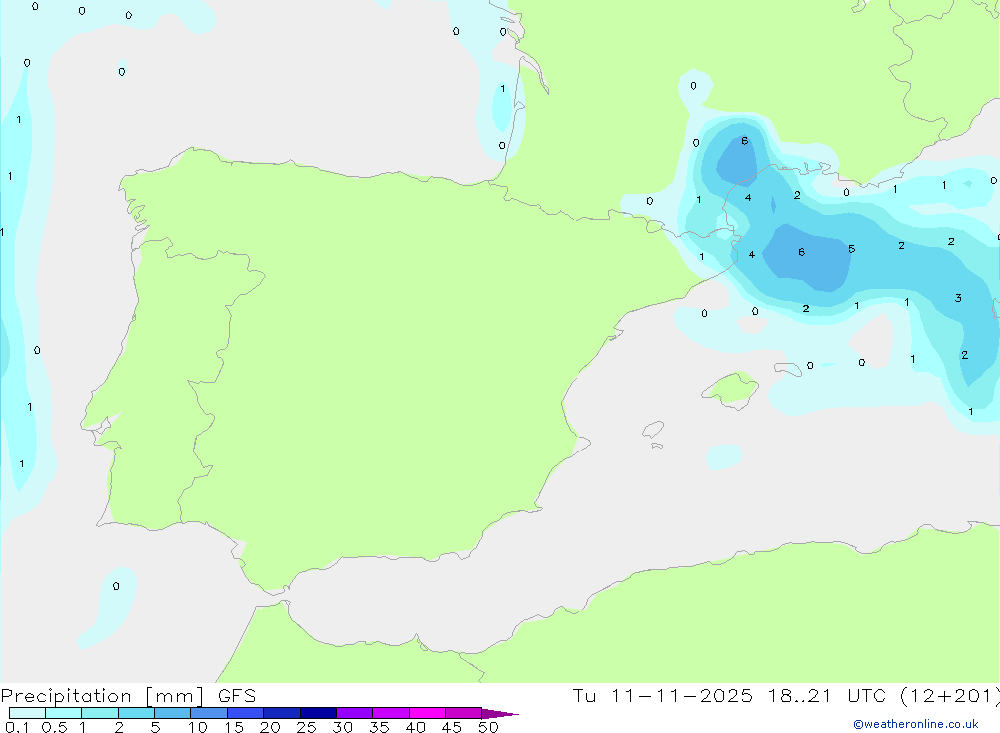Choose the 25–30 mm legend color swatch
The width and height of the screenshot is (1000, 733).
tap(318, 713)
